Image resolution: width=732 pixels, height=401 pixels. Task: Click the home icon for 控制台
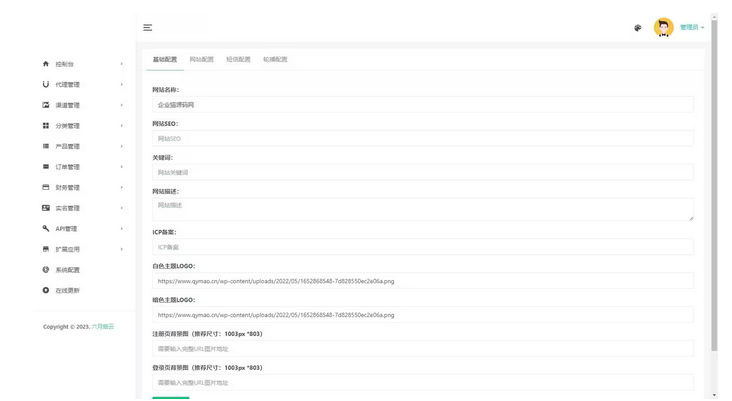(x=45, y=64)
